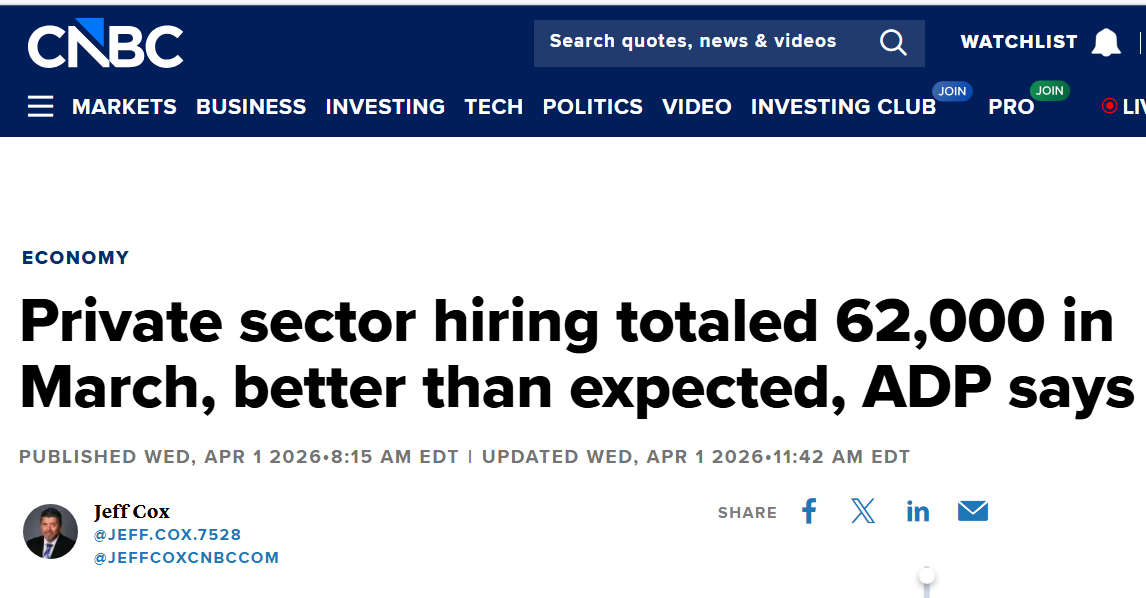Open the Investing menu
The height and width of the screenshot is (598, 1146).
point(385,106)
